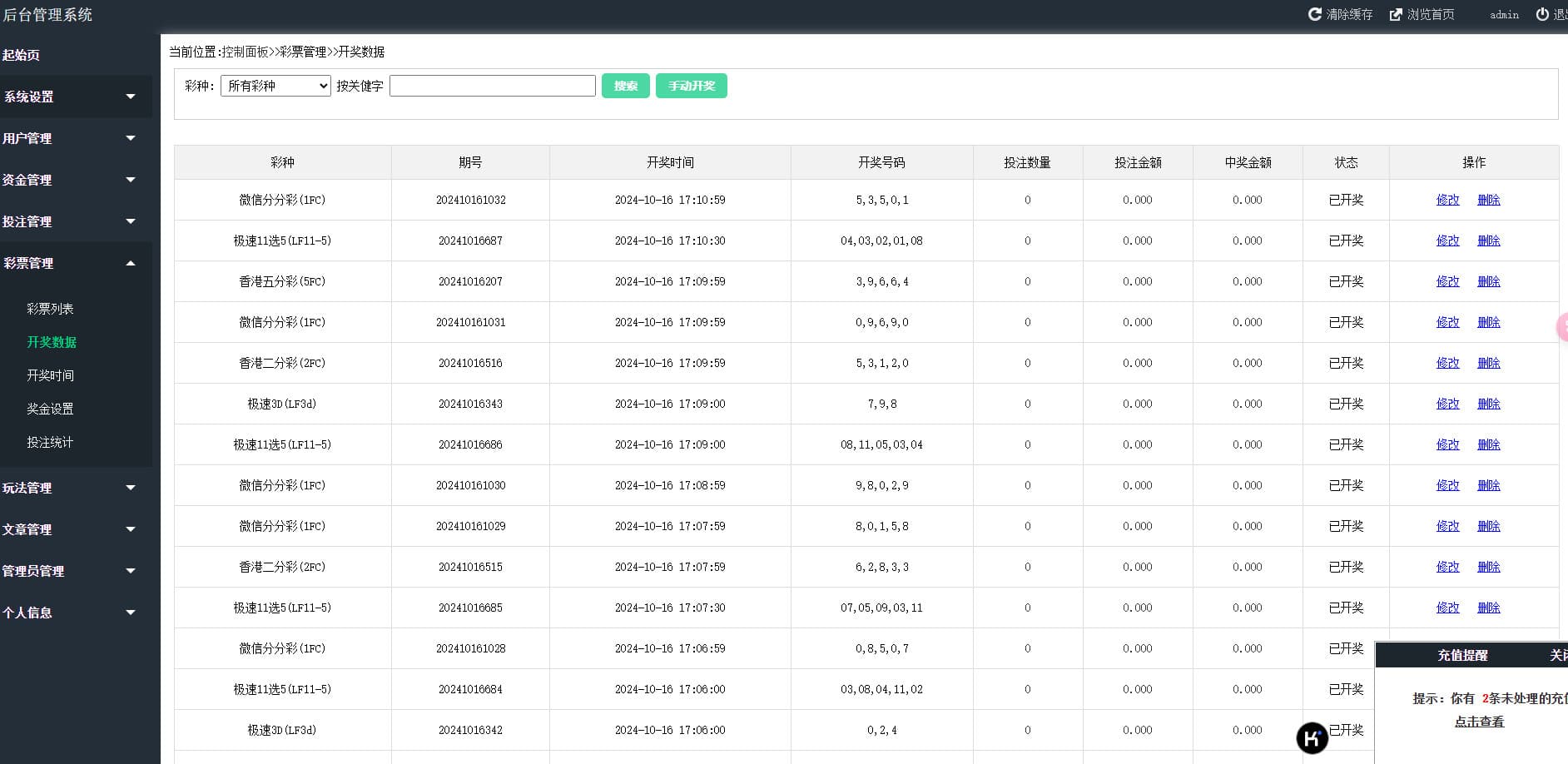Open the 彩票列表 submenu item
Image resolution: width=1568 pixels, height=764 pixels.
click(50, 309)
